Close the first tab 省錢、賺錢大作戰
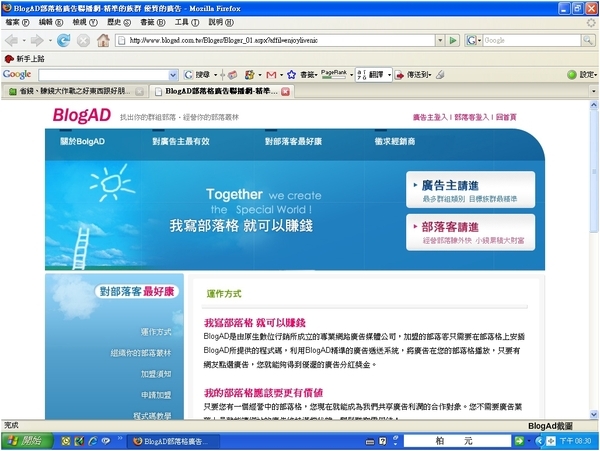 (140, 91)
